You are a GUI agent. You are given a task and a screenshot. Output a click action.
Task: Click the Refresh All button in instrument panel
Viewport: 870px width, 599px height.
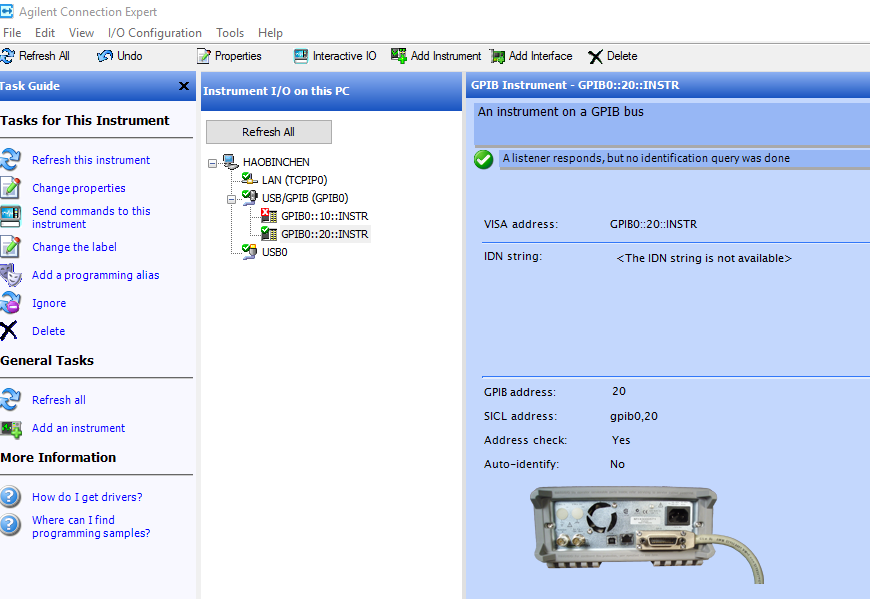coord(269,132)
